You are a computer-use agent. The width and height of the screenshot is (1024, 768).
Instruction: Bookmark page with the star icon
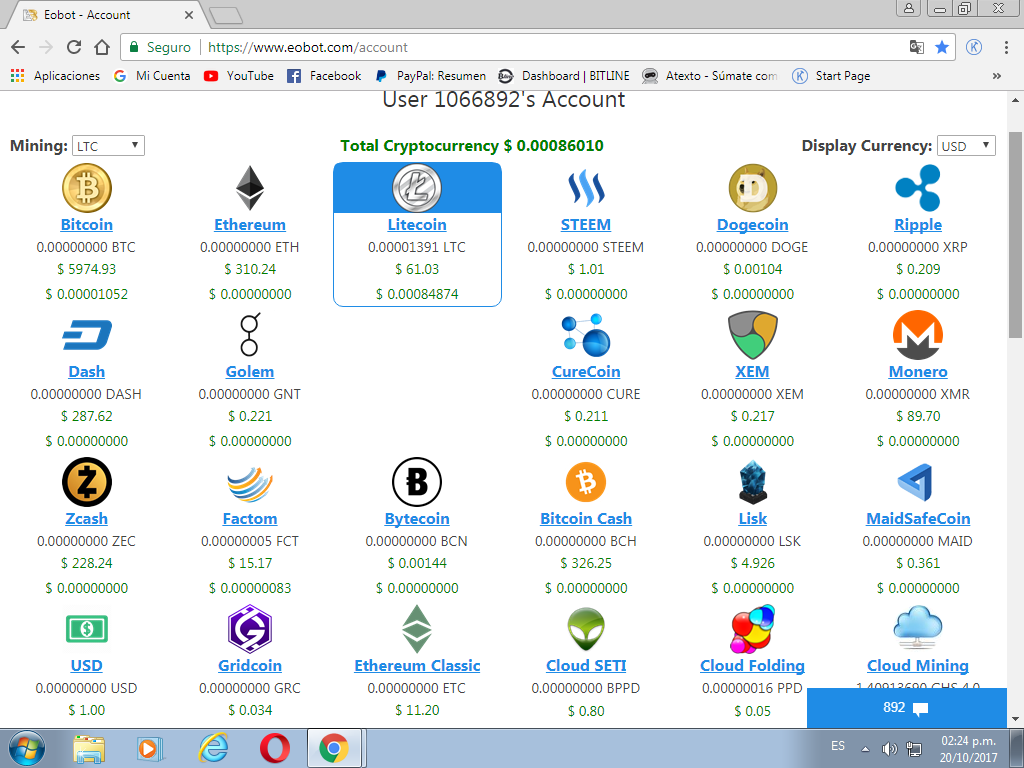tap(942, 47)
